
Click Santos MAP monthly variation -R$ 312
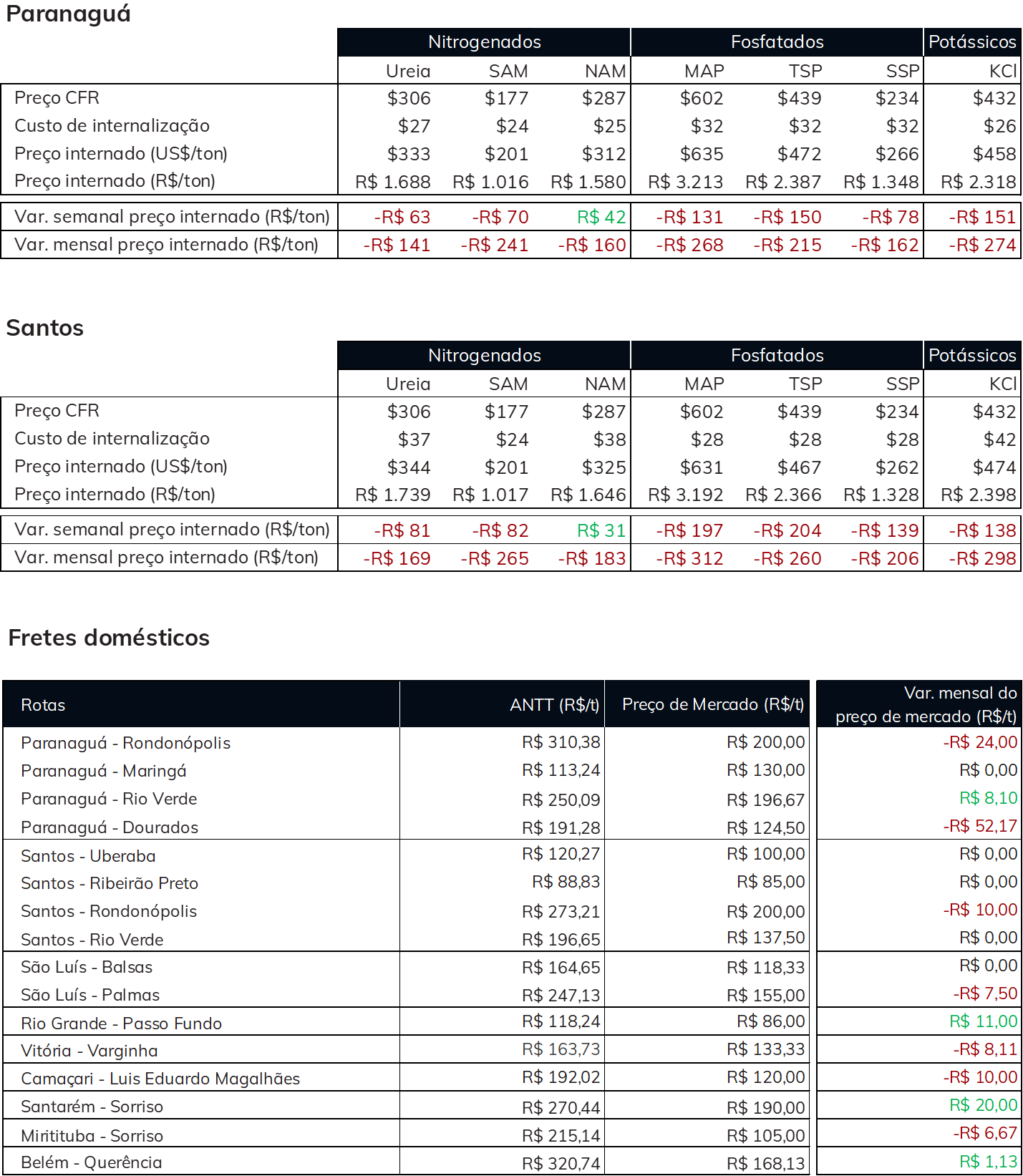click(690, 558)
